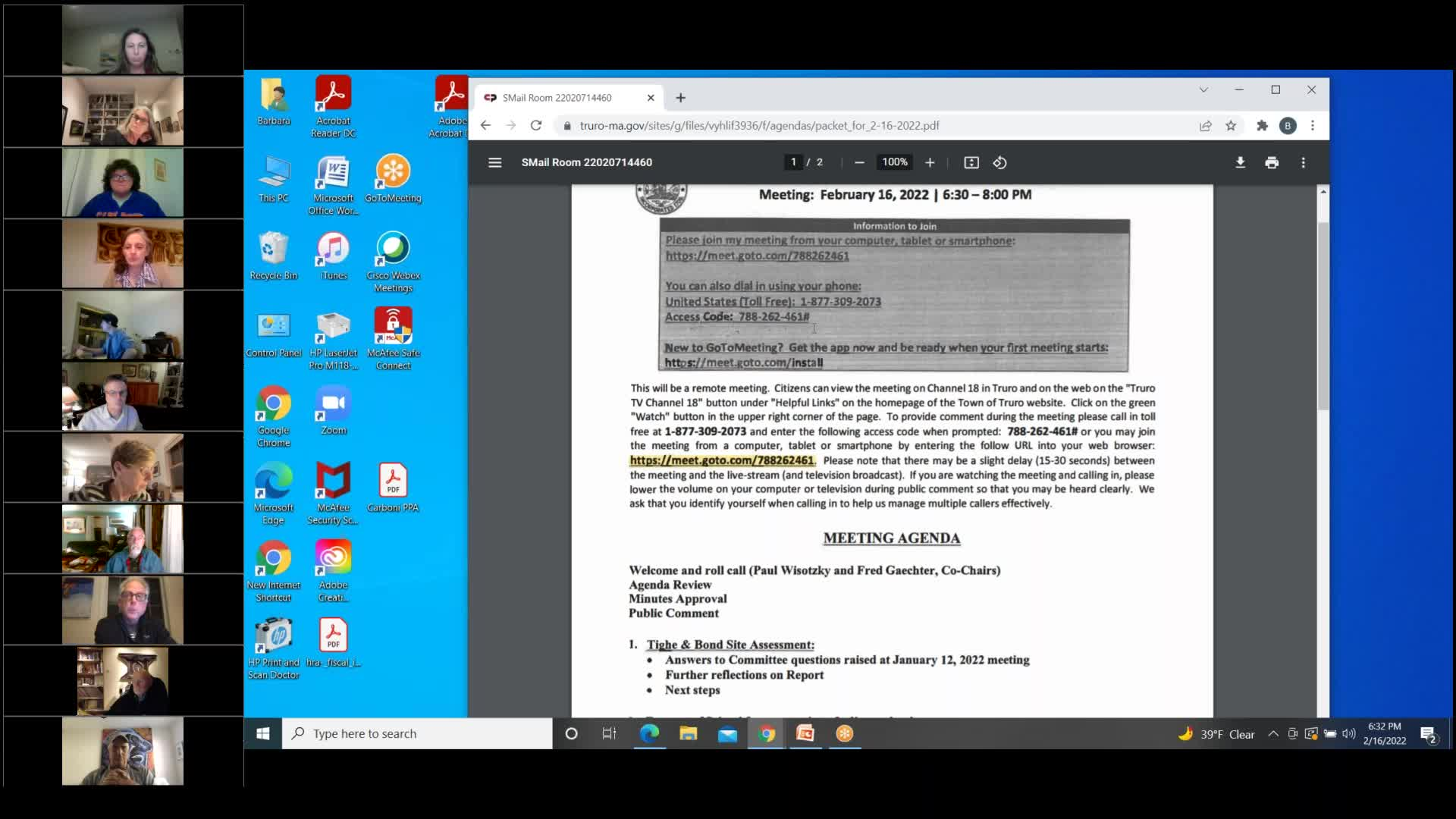Click the highlighted meet.goto.com/788262461 link
Screen dimensions: 1456x819
coord(721,460)
